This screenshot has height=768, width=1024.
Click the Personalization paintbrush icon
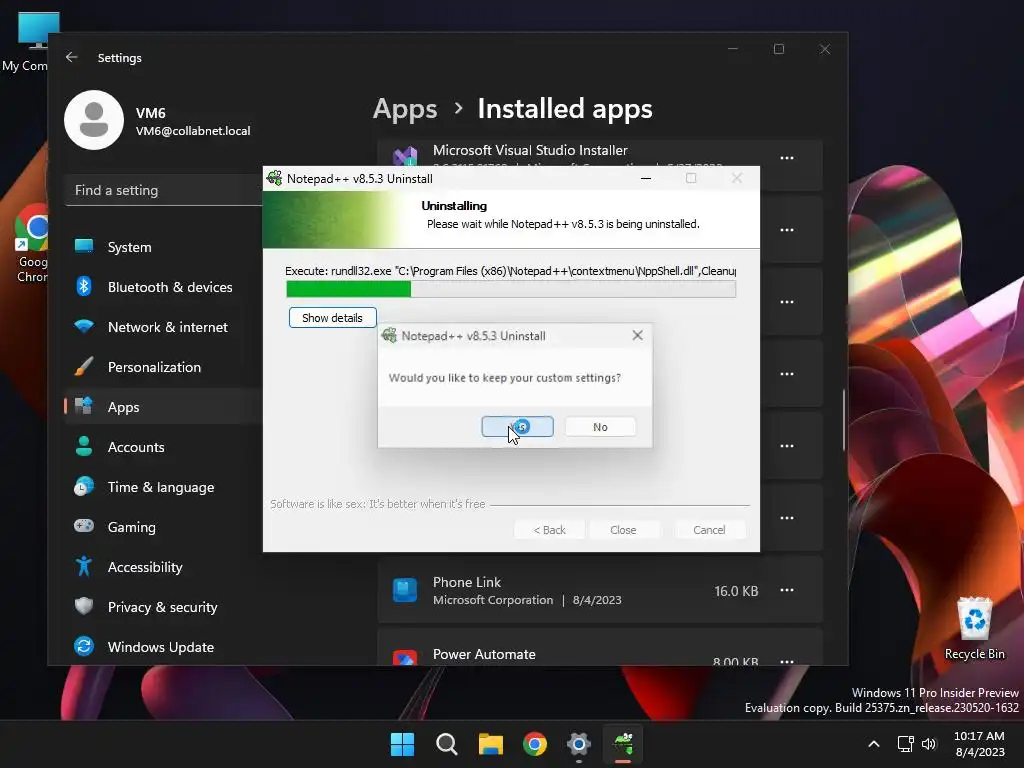[x=84, y=366]
